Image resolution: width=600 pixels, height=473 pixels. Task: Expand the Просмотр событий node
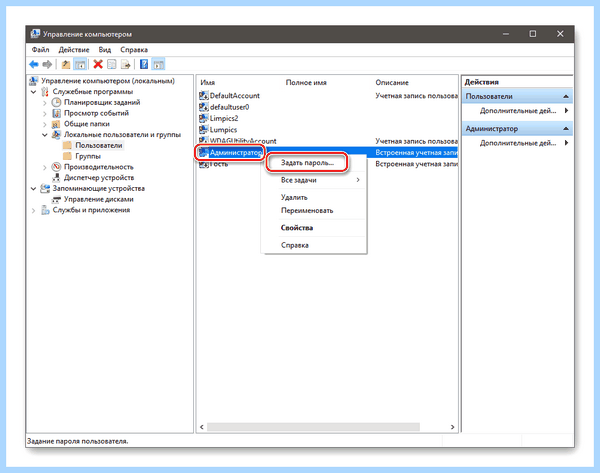44,113
